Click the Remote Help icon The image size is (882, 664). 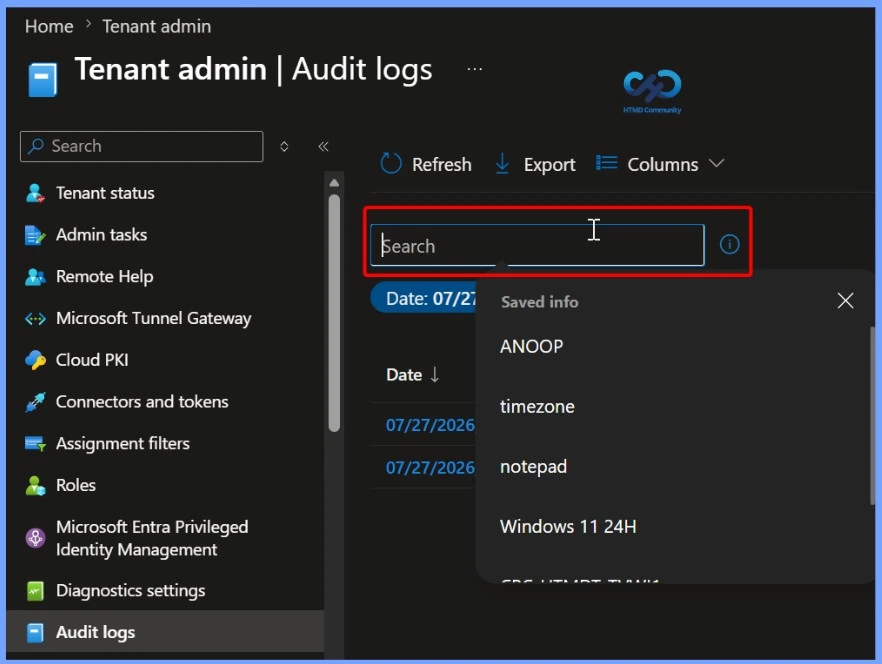tap(35, 276)
